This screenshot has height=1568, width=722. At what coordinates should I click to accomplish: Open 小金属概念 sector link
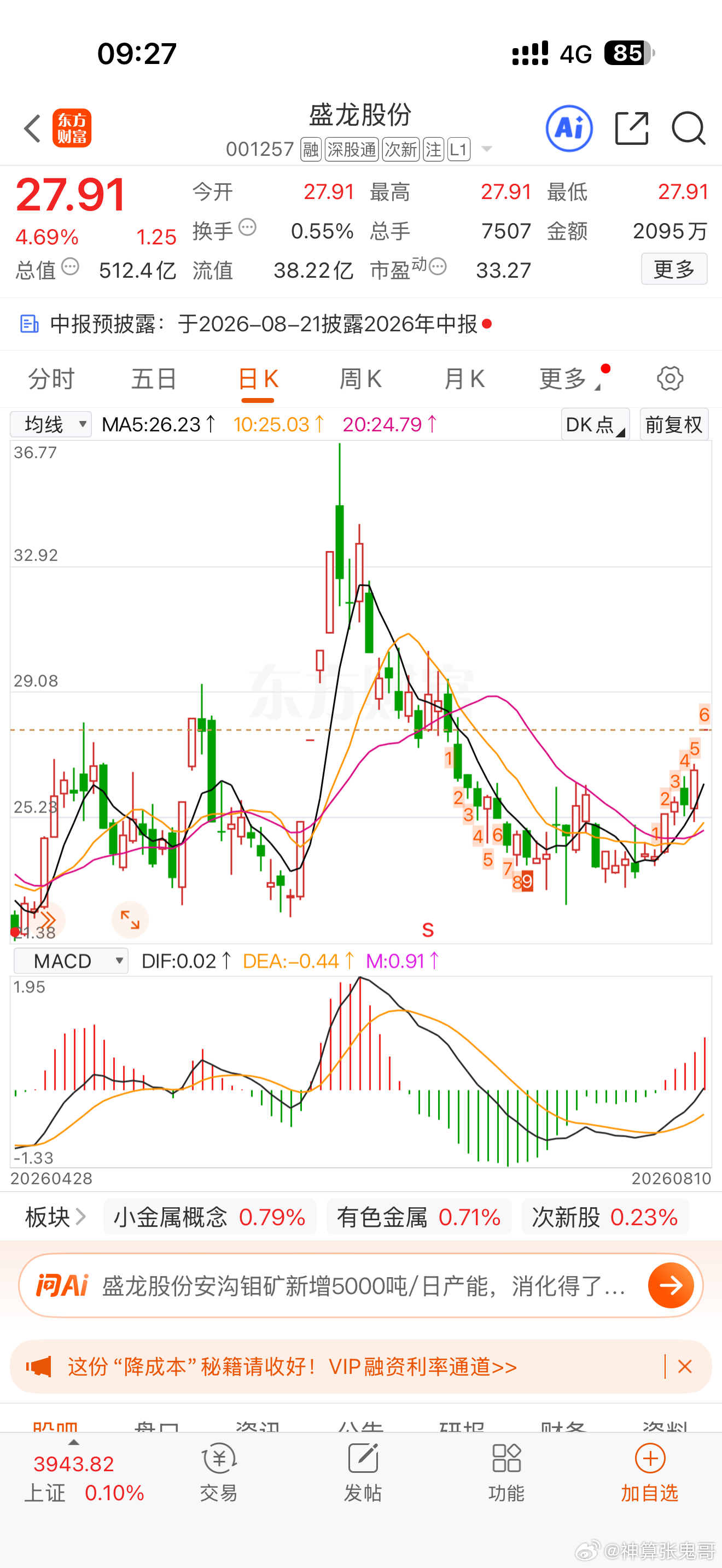(x=209, y=1218)
